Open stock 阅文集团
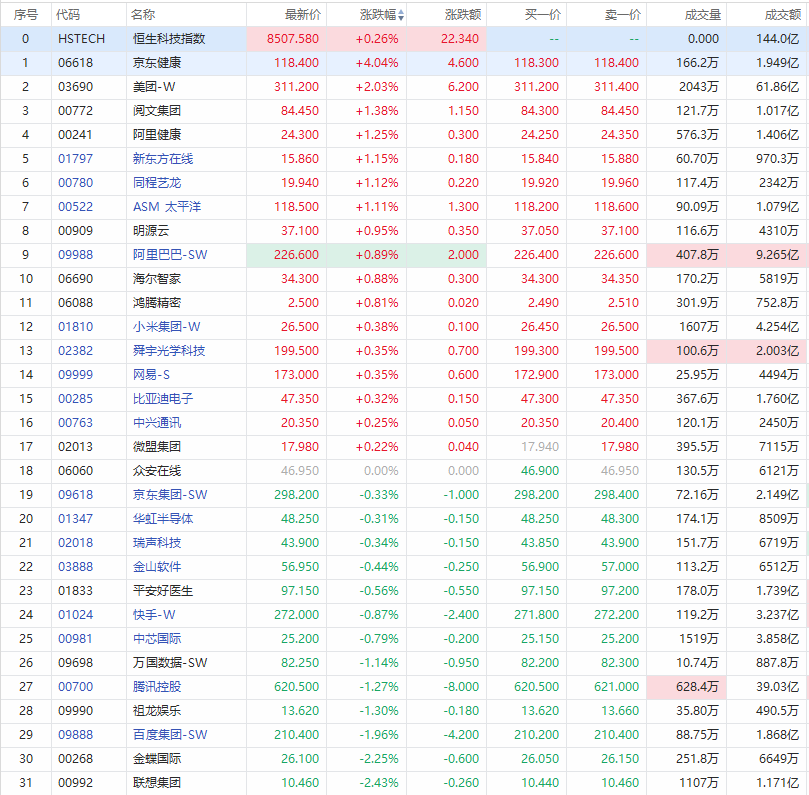 point(157,111)
